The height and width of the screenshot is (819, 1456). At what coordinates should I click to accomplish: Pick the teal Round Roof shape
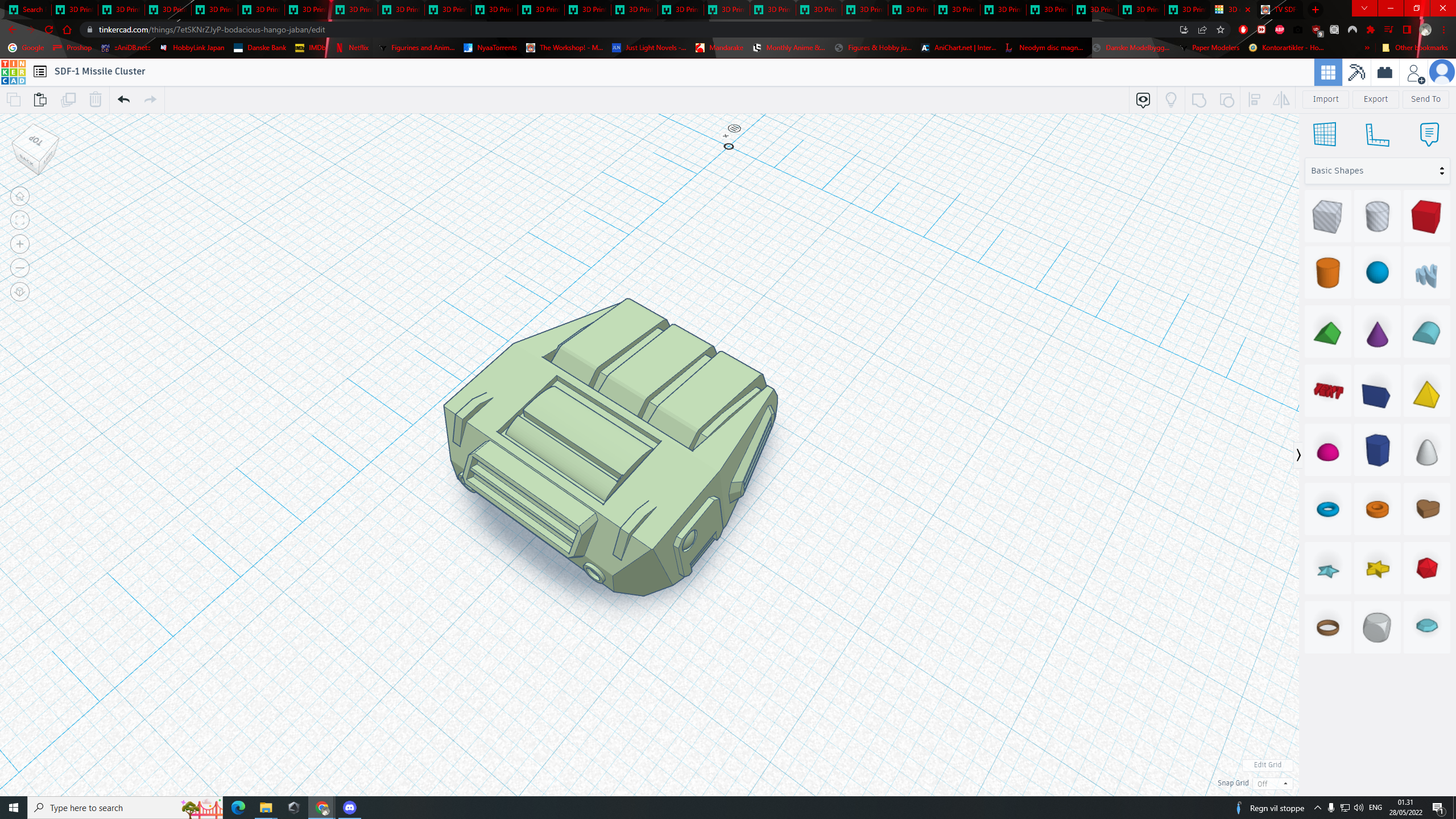click(1426, 333)
